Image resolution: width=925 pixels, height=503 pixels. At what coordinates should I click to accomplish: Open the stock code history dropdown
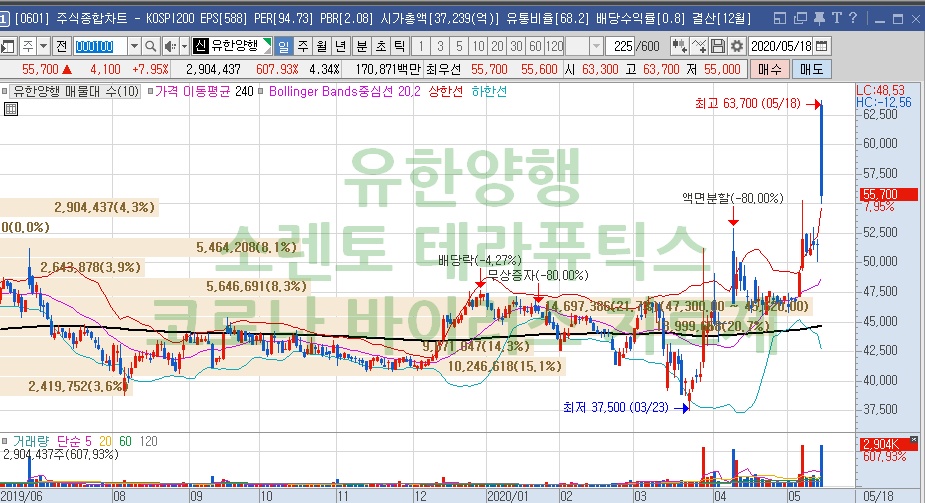click(135, 46)
